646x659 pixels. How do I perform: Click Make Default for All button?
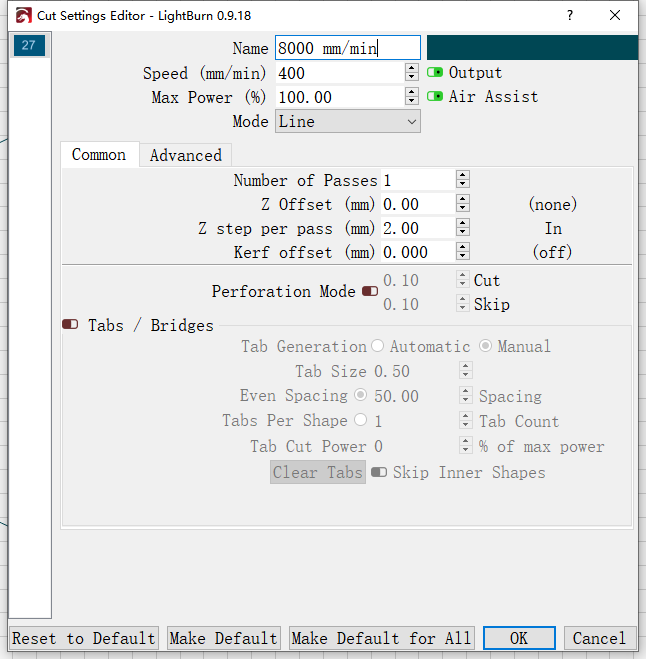[382, 638]
